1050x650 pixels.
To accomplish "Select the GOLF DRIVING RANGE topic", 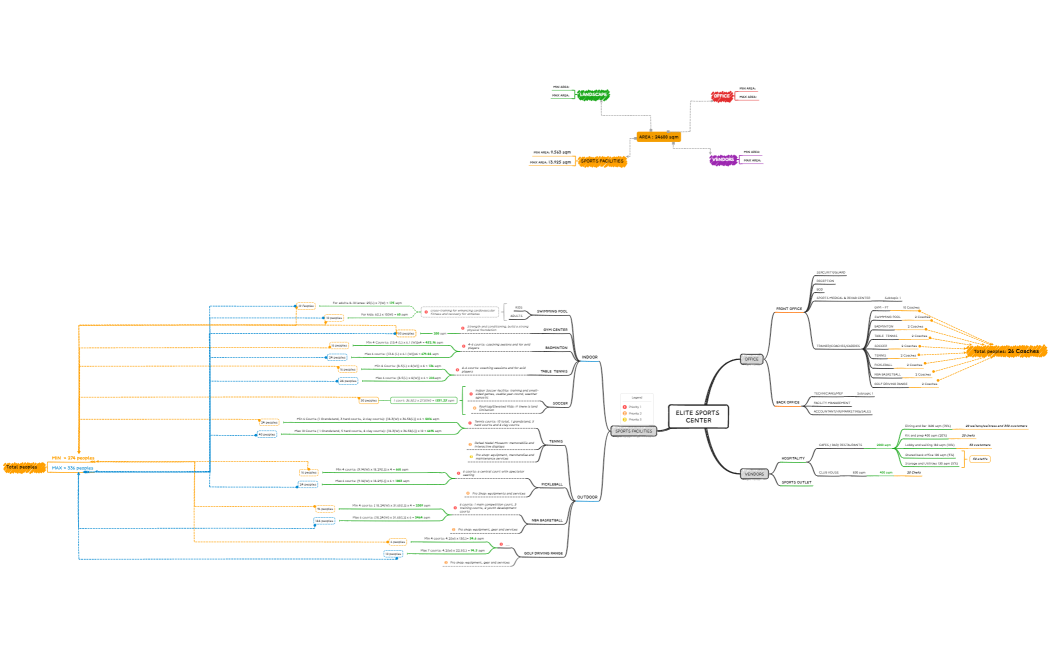I will (x=545, y=553).
